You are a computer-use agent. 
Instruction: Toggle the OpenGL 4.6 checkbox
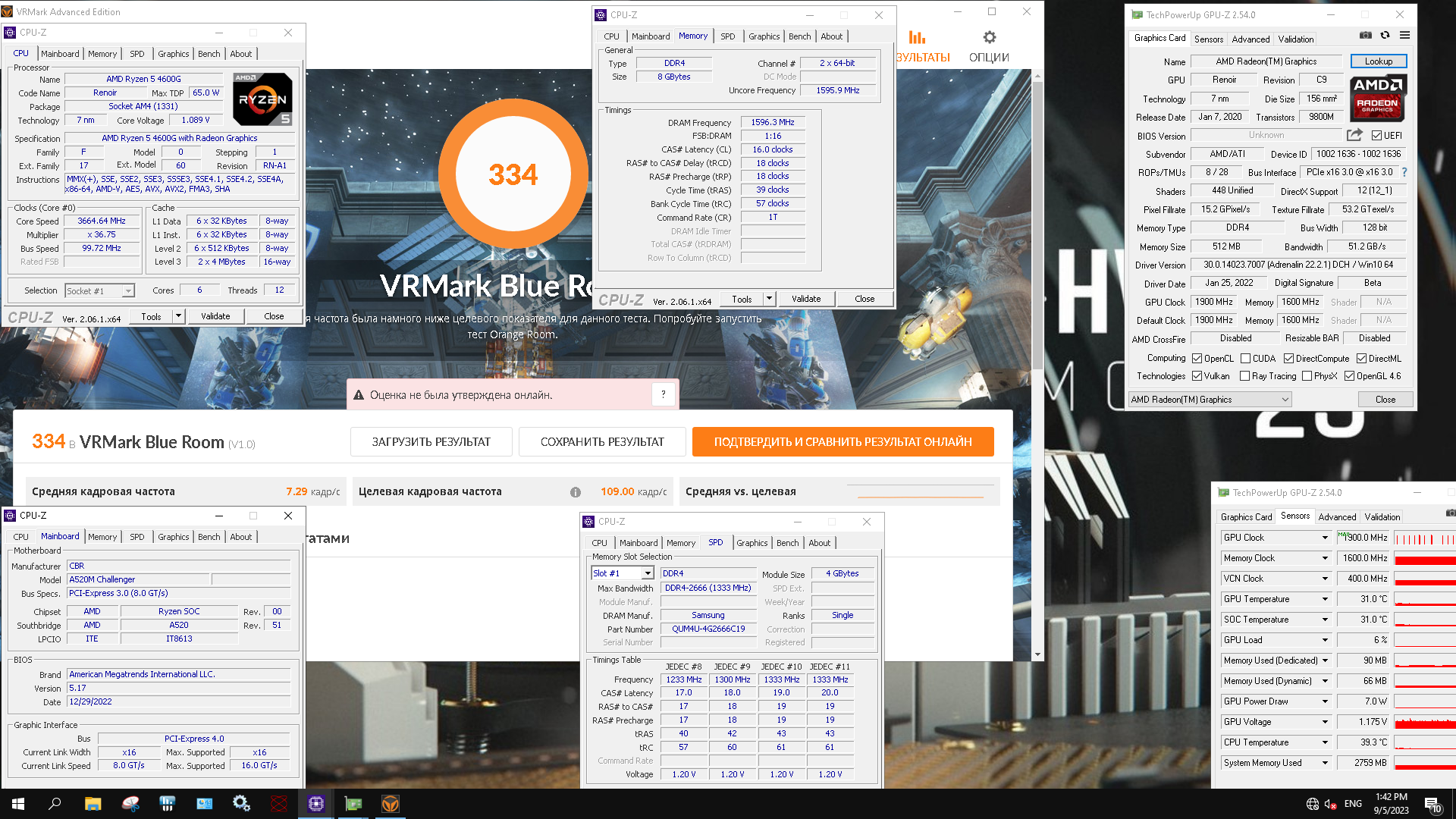tap(1349, 376)
